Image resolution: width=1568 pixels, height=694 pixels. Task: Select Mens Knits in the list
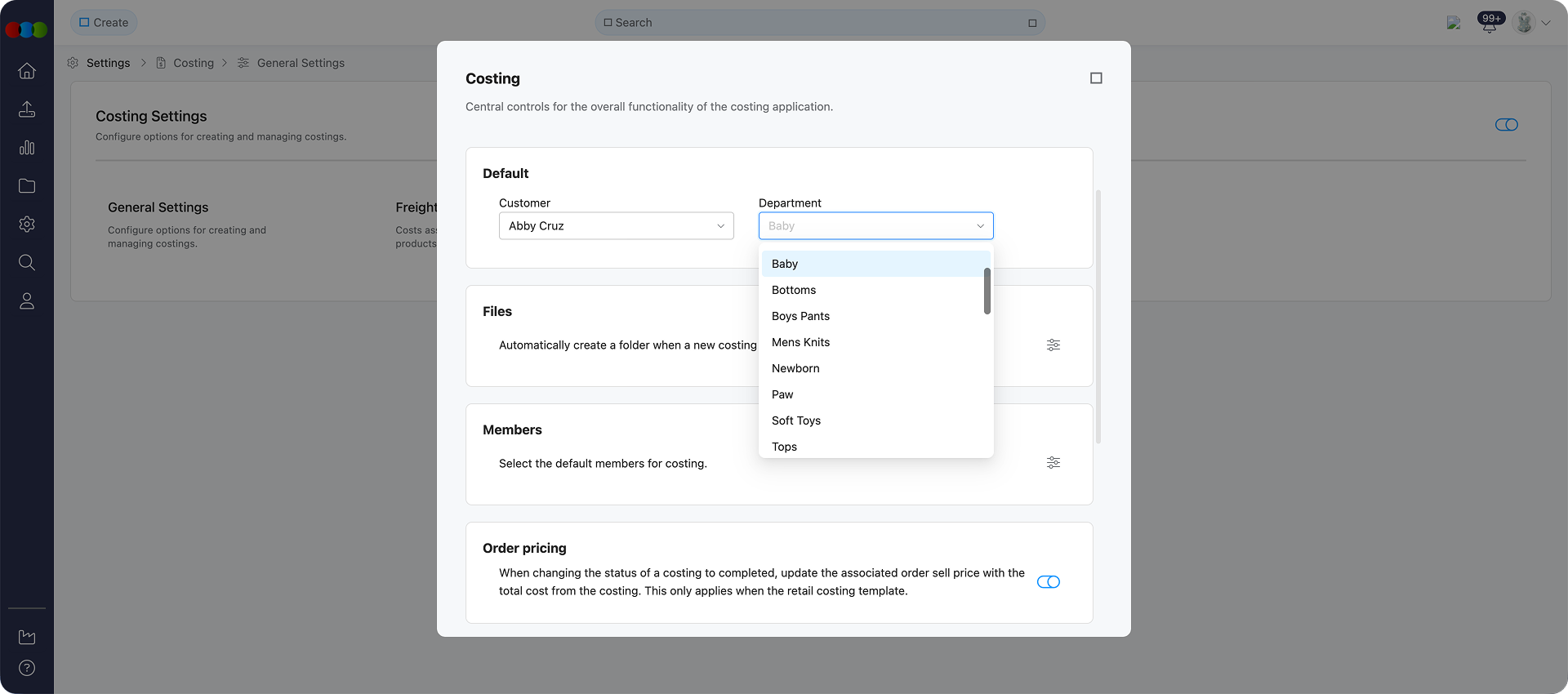click(x=800, y=342)
